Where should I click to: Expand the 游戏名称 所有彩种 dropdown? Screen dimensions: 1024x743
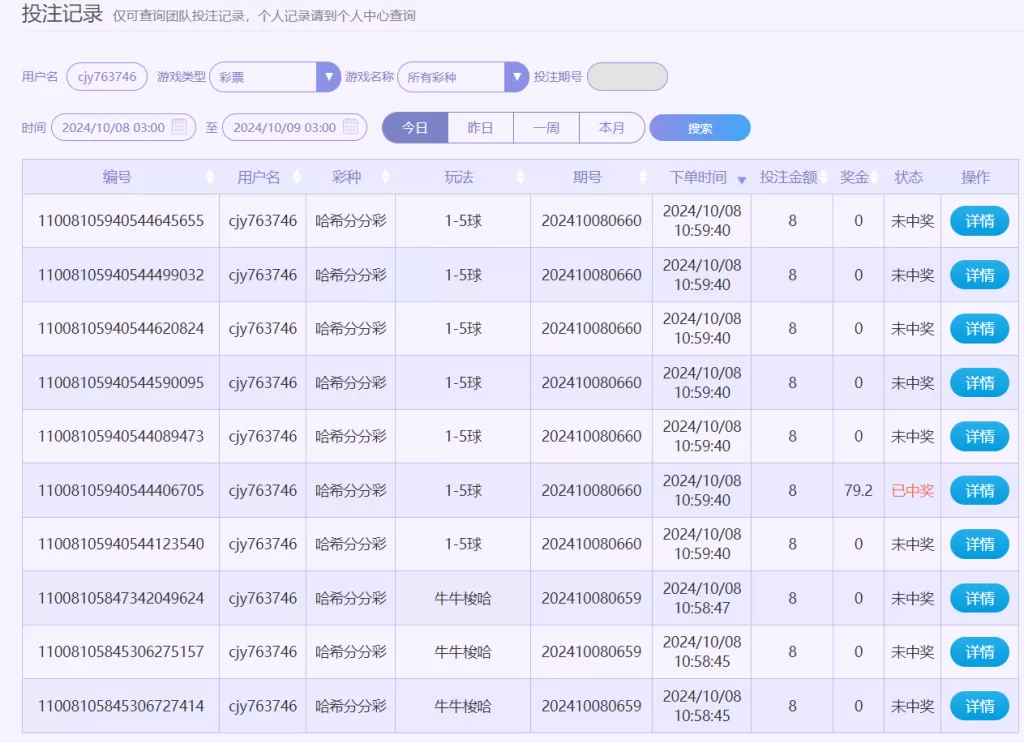(516, 77)
